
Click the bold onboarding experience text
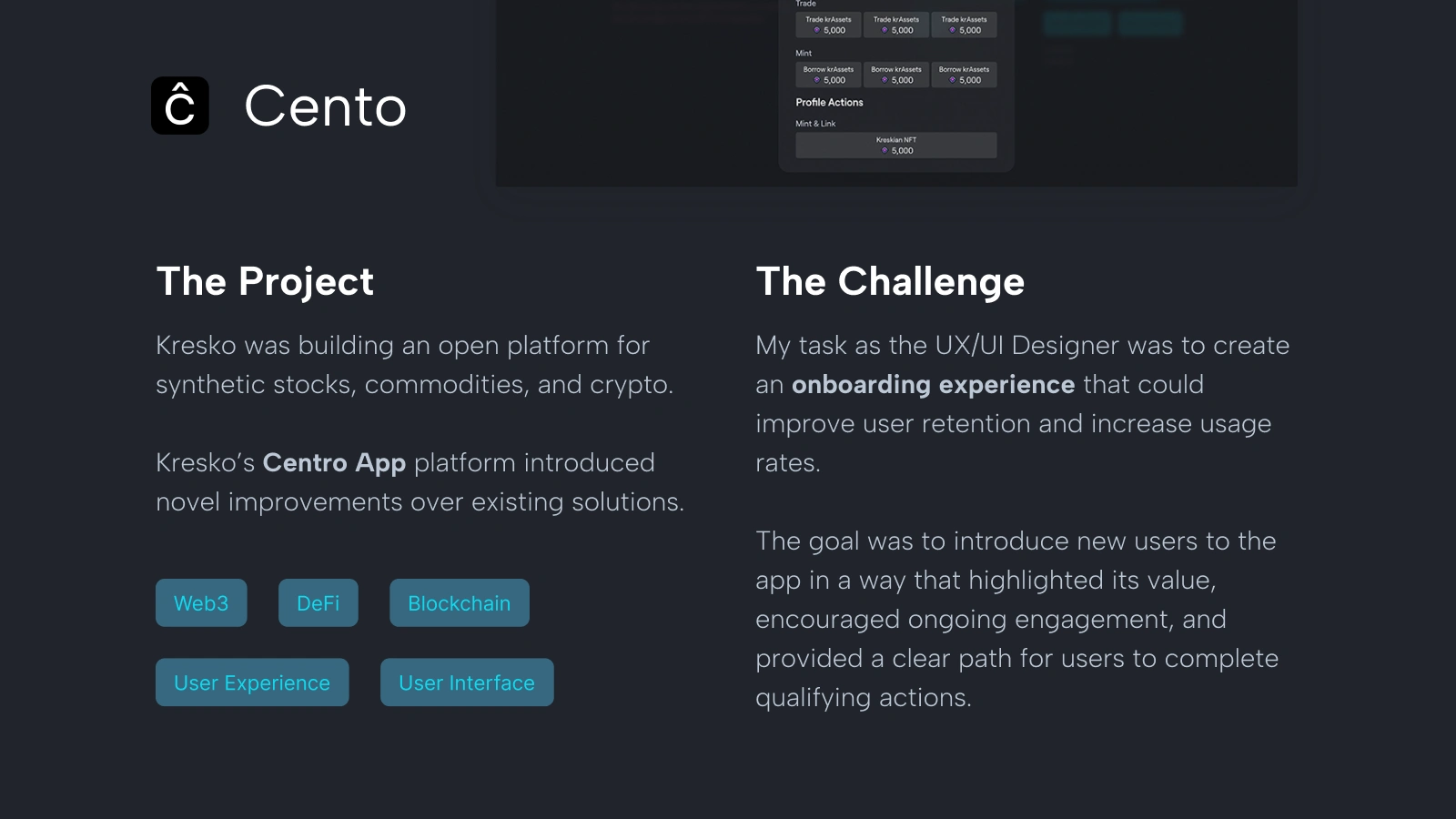[x=933, y=385]
